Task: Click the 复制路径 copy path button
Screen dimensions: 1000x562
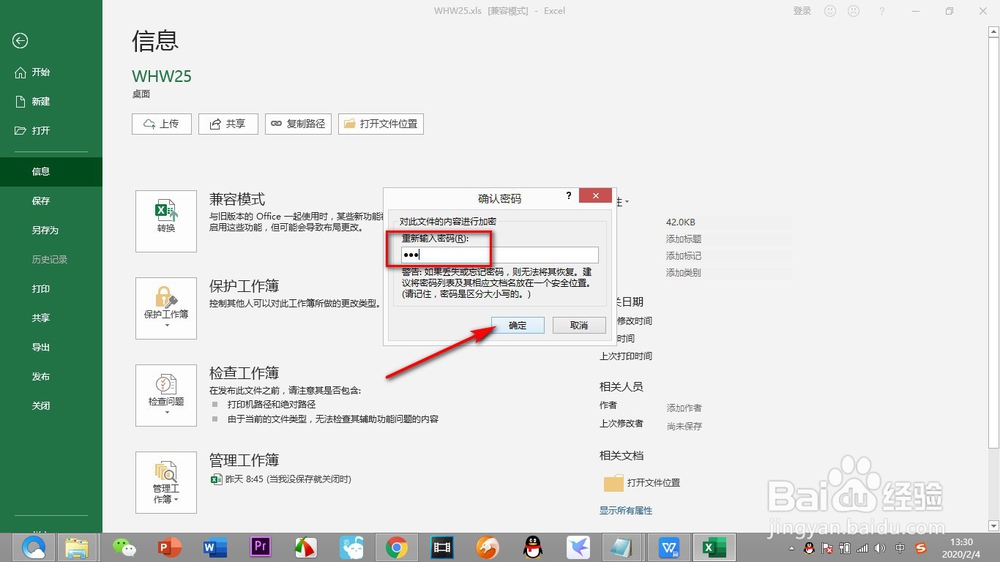Action: tap(298, 124)
